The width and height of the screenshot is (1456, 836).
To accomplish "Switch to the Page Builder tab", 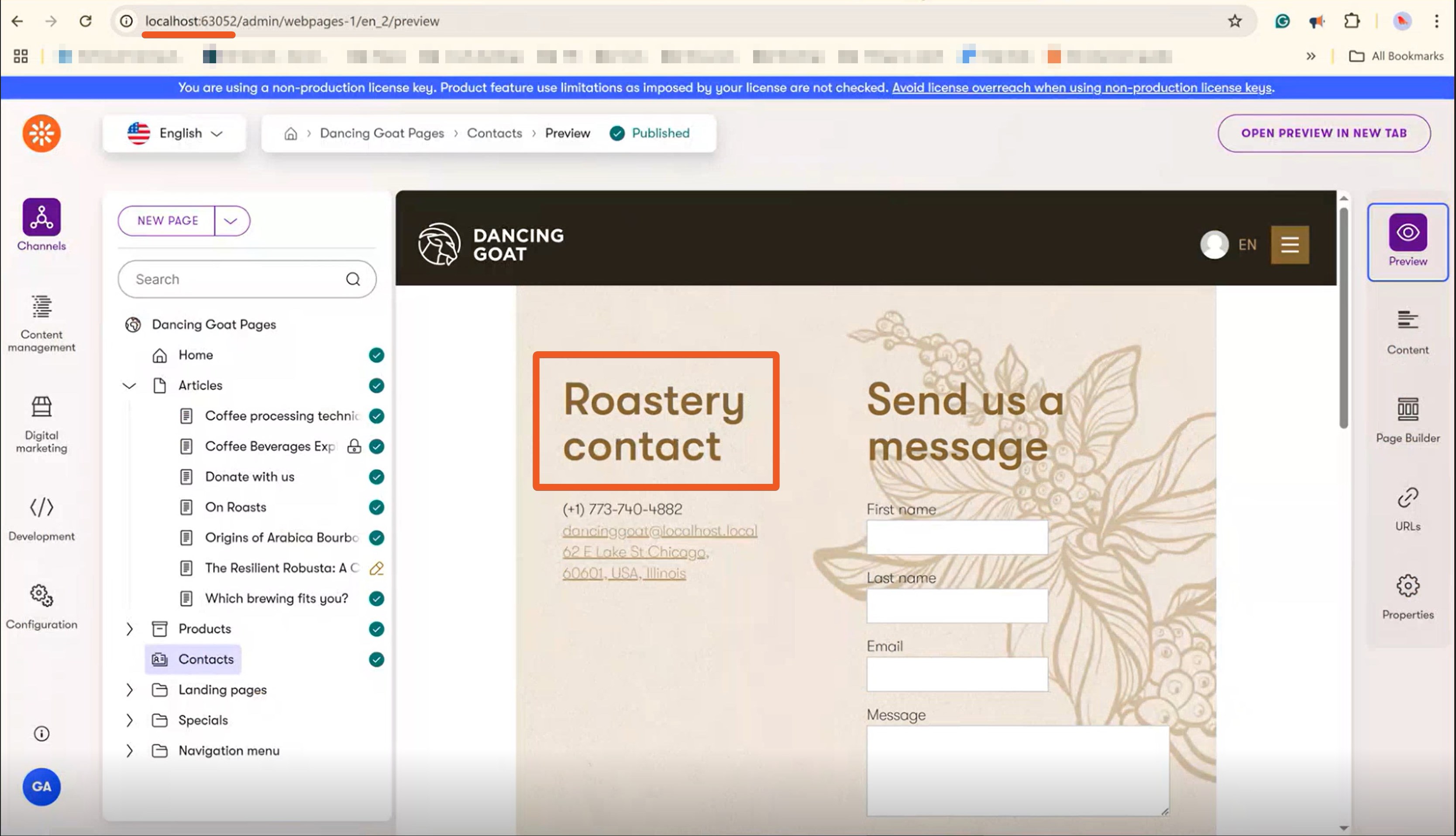I will (x=1407, y=420).
